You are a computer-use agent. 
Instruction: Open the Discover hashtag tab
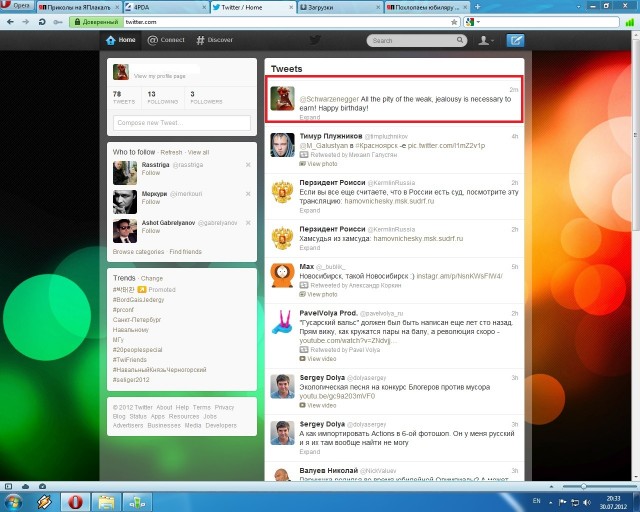coord(214,40)
